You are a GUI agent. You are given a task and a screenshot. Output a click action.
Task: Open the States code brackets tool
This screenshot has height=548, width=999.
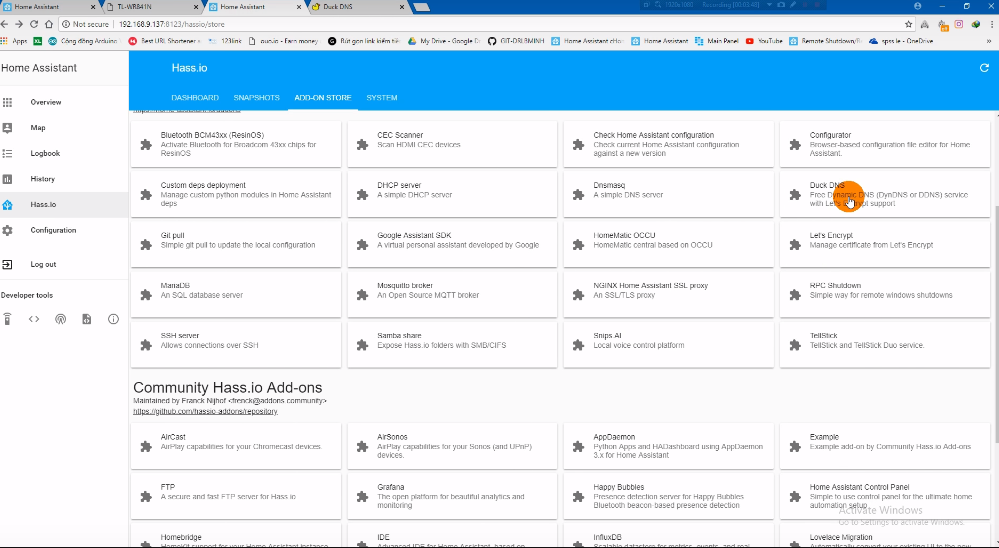click(34, 319)
